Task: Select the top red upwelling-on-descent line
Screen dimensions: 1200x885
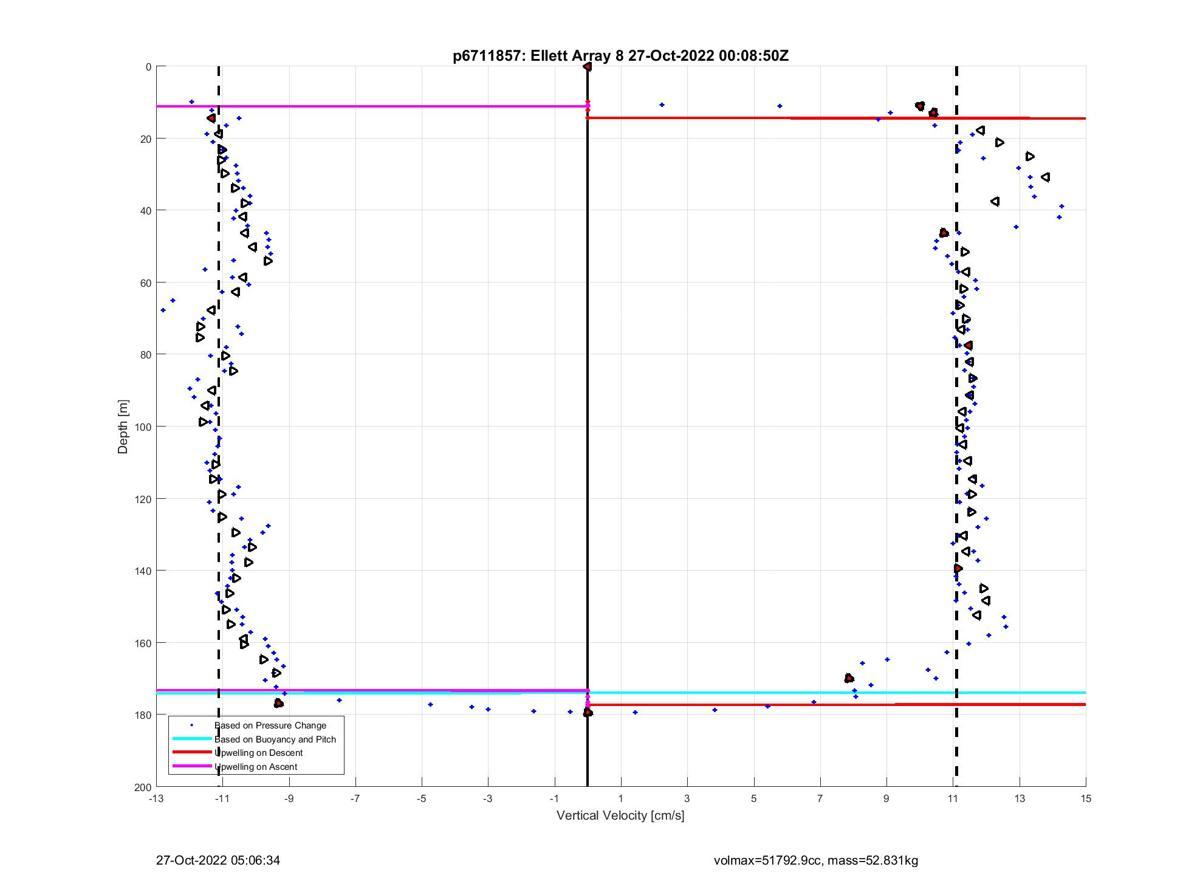Action: click(x=836, y=118)
